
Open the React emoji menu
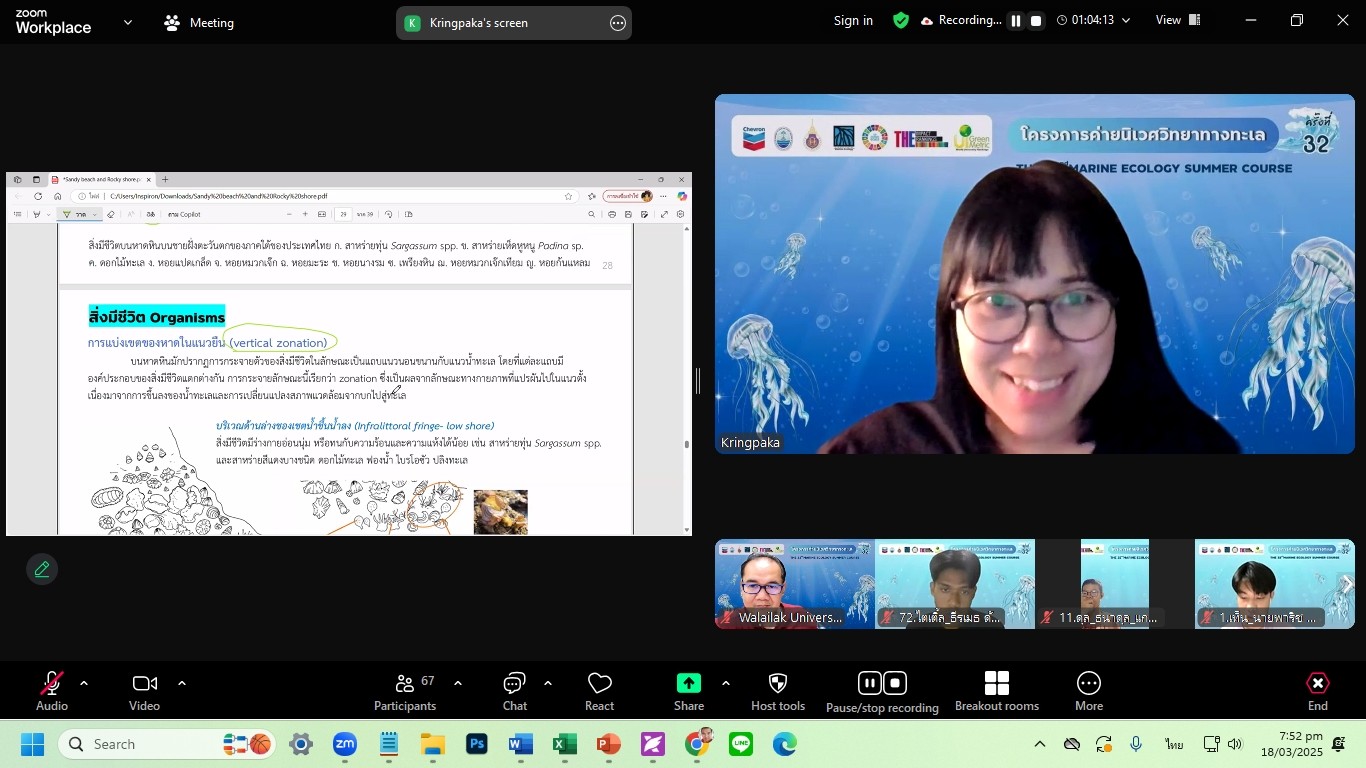pyautogui.click(x=599, y=684)
